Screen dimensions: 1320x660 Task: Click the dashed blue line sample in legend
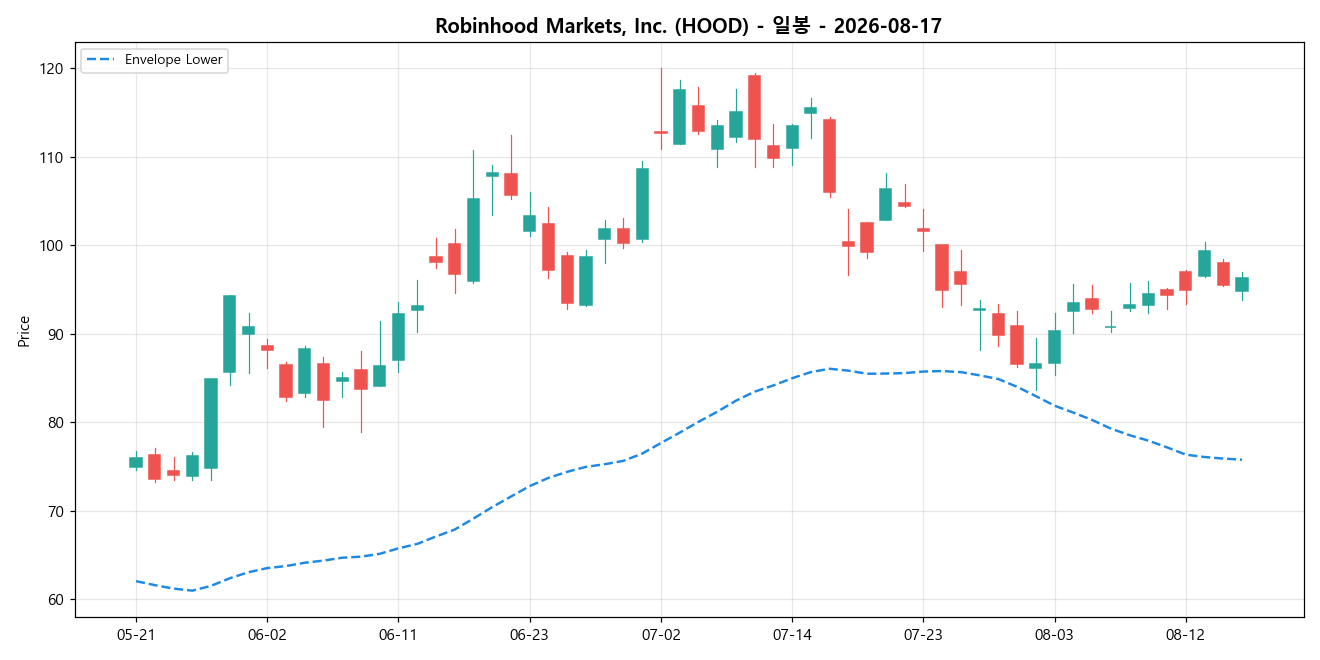[x=100, y=60]
